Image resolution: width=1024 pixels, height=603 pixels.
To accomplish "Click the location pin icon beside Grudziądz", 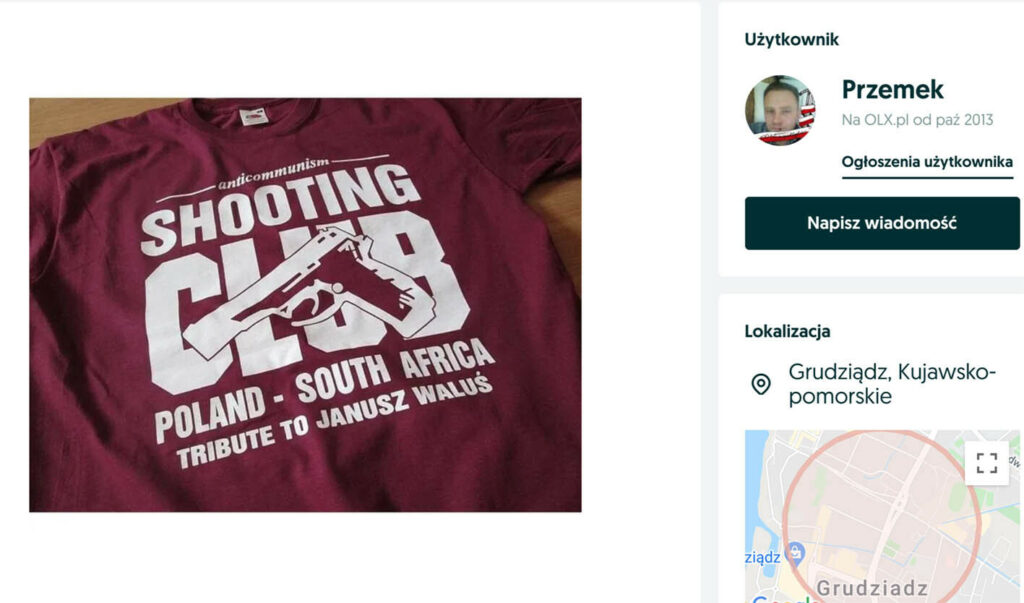I will point(761,385).
